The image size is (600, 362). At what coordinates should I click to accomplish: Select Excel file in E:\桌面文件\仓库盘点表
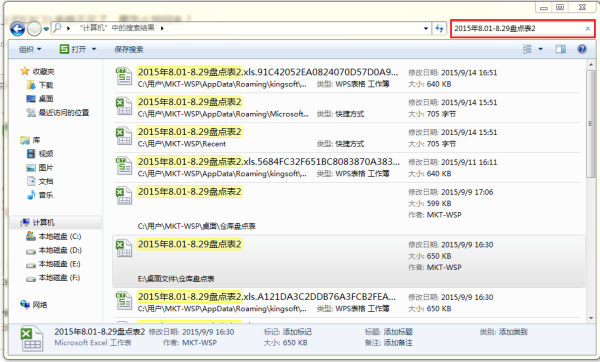[x=349, y=261]
